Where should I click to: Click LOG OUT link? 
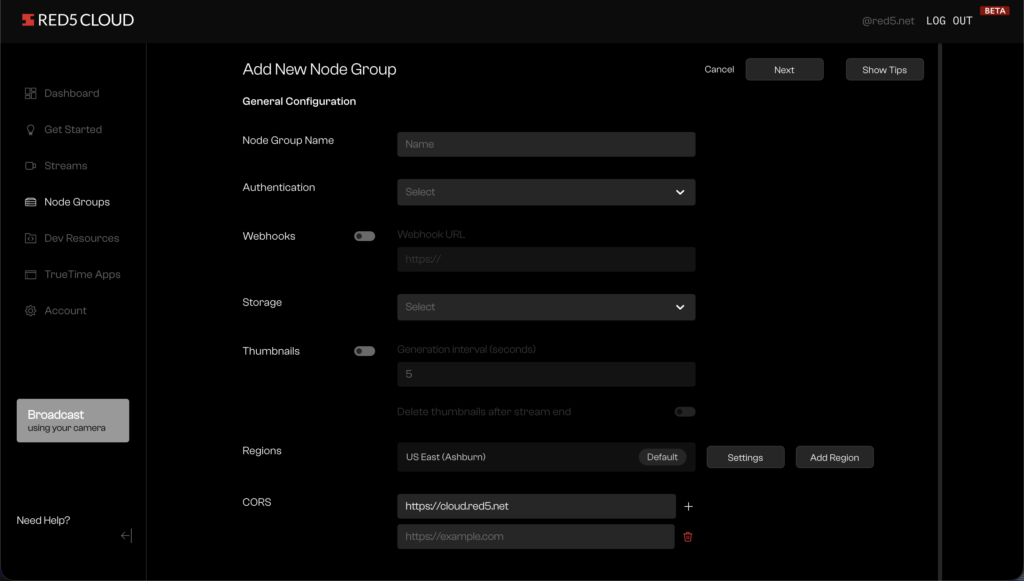click(x=949, y=21)
